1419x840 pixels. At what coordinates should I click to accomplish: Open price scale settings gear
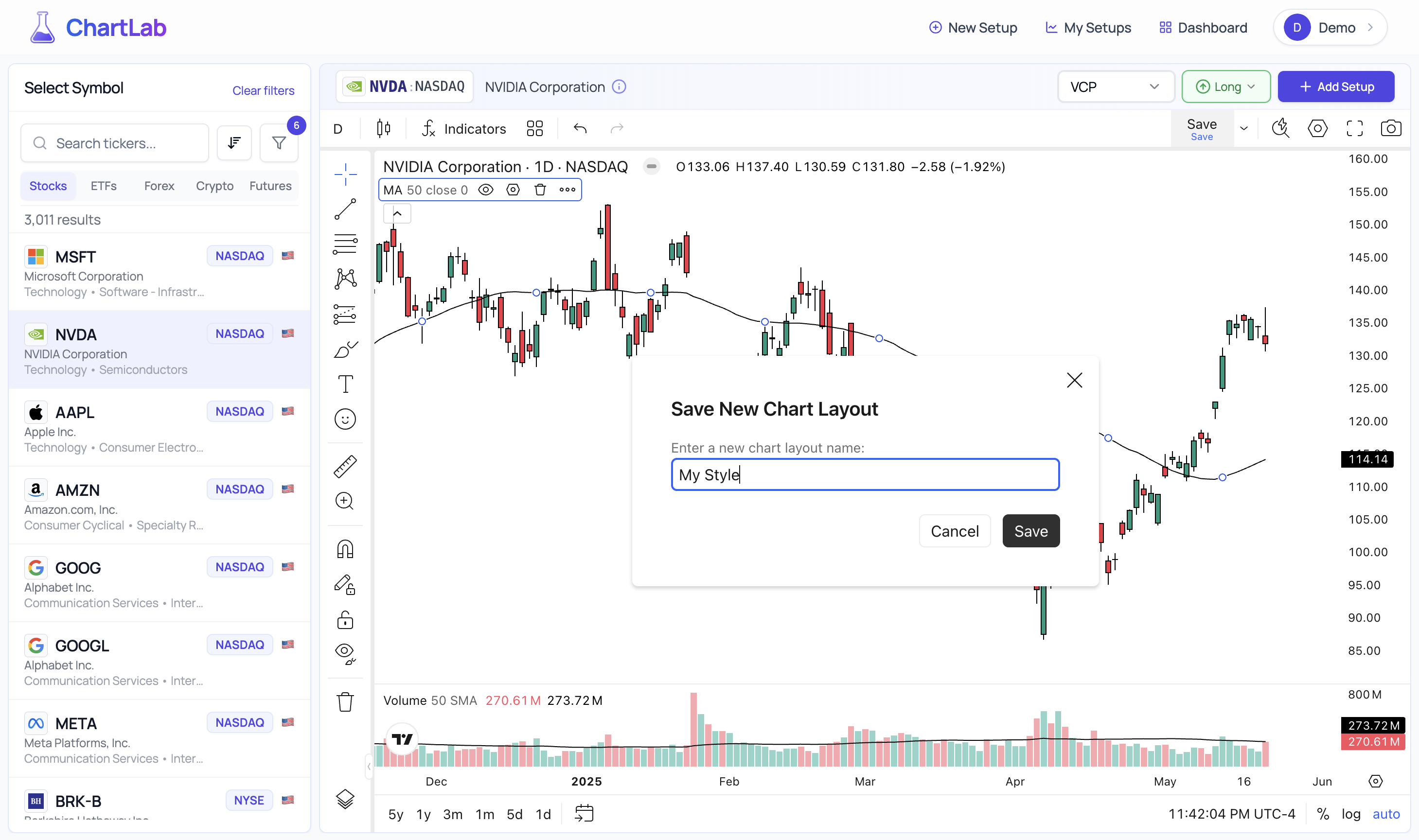[1375, 781]
